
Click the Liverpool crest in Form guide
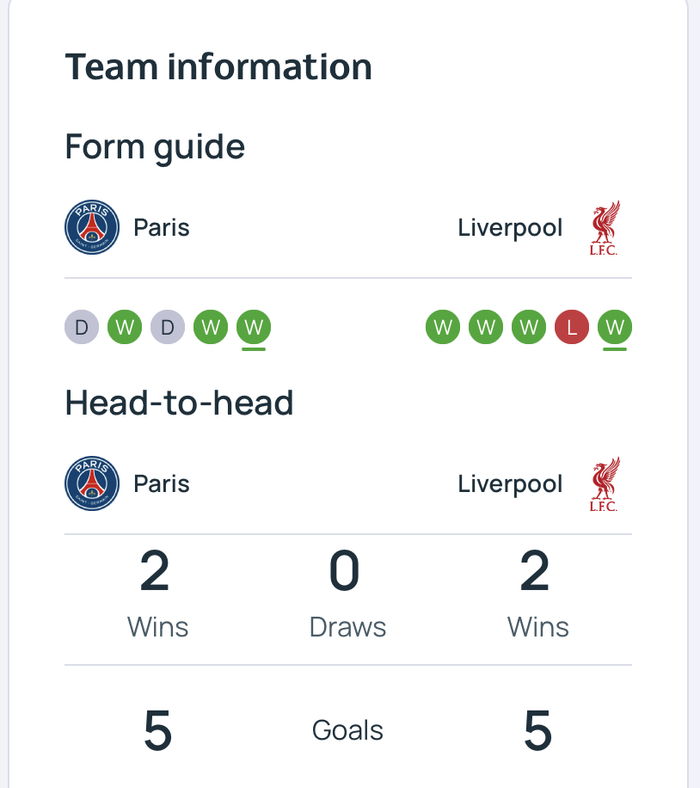pyautogui.click(x=604, y=228)
